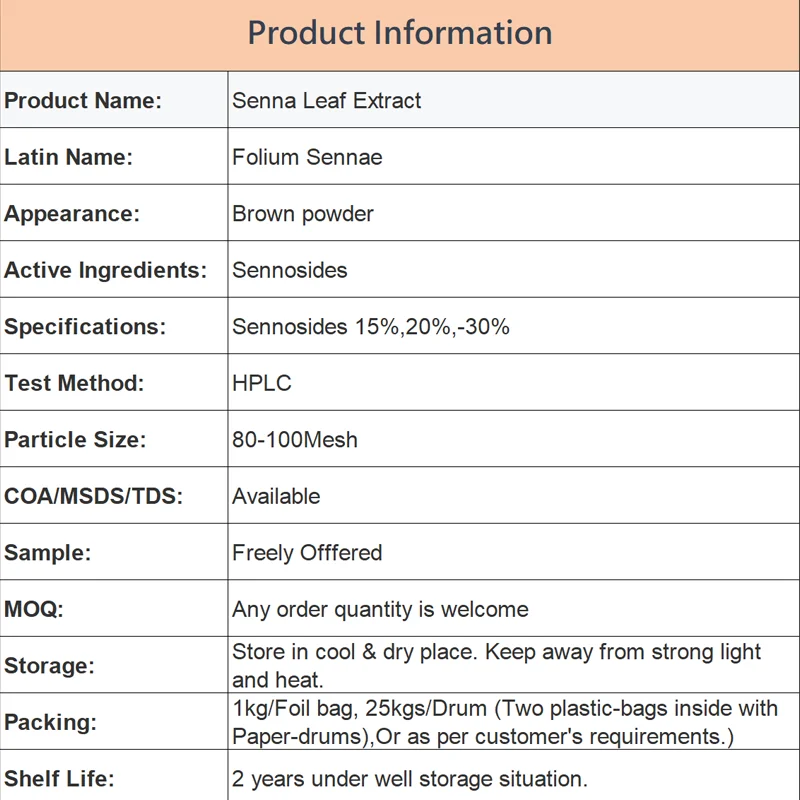Screen dimensions: 800x800
Task: Click the Available value cell
Action: (x=513, y=495)
